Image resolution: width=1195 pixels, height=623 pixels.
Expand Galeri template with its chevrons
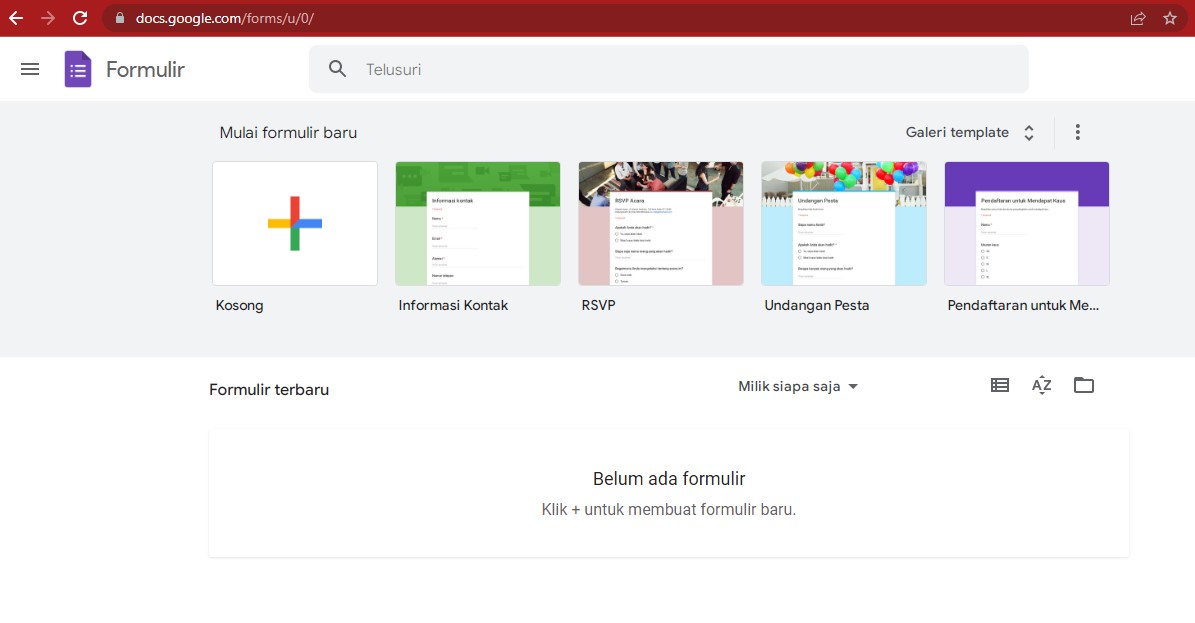coord(1028,131)
